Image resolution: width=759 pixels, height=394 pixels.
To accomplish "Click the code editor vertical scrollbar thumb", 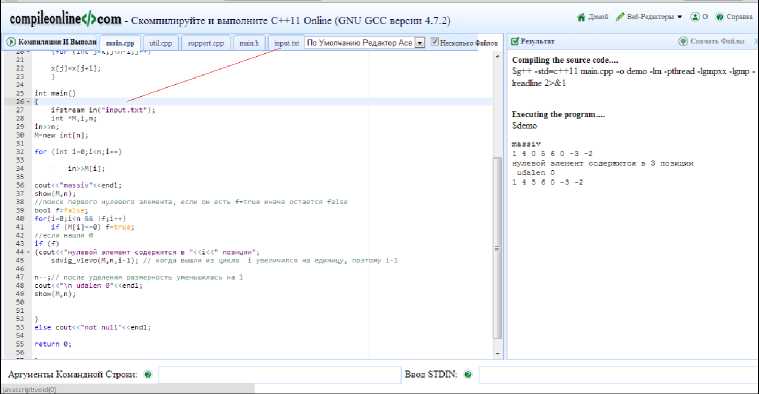I will tap(497, 248).
